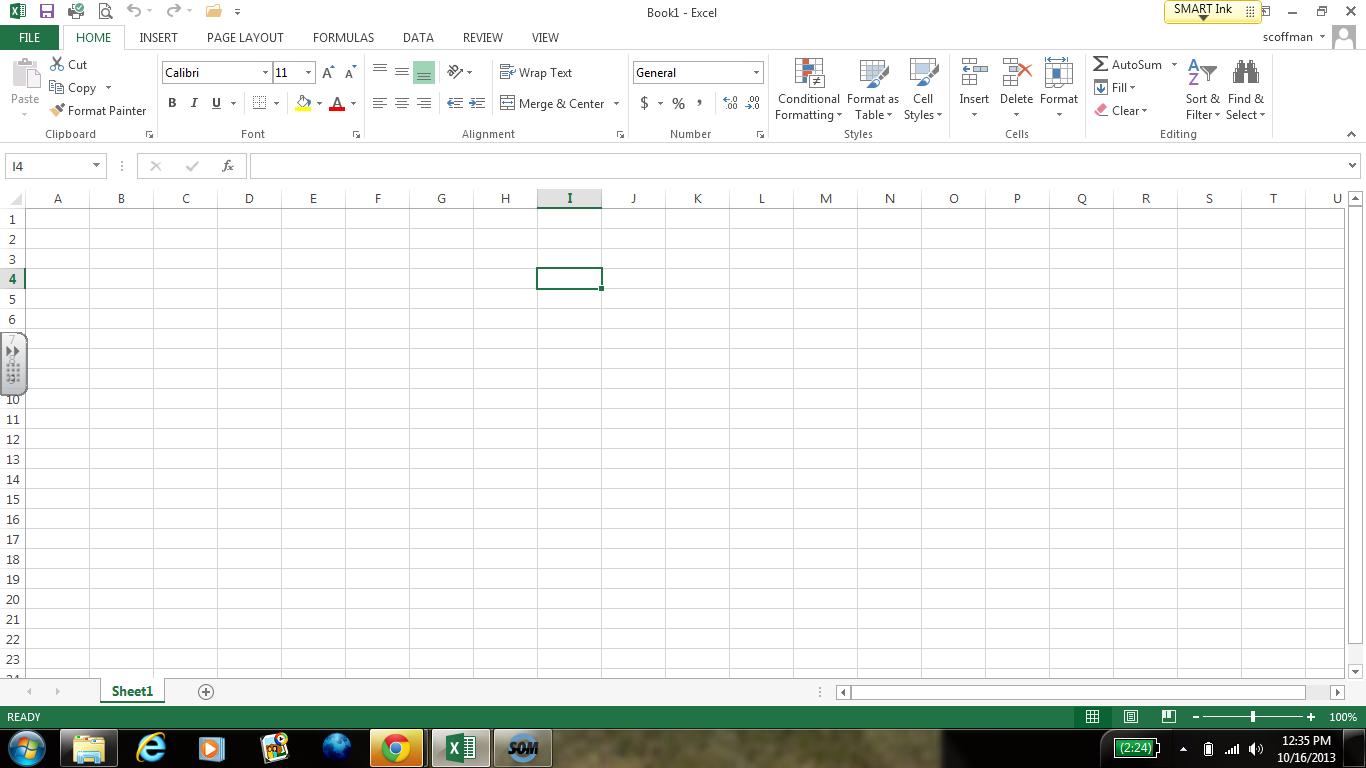Toggle underline formatting

[214, 103]
